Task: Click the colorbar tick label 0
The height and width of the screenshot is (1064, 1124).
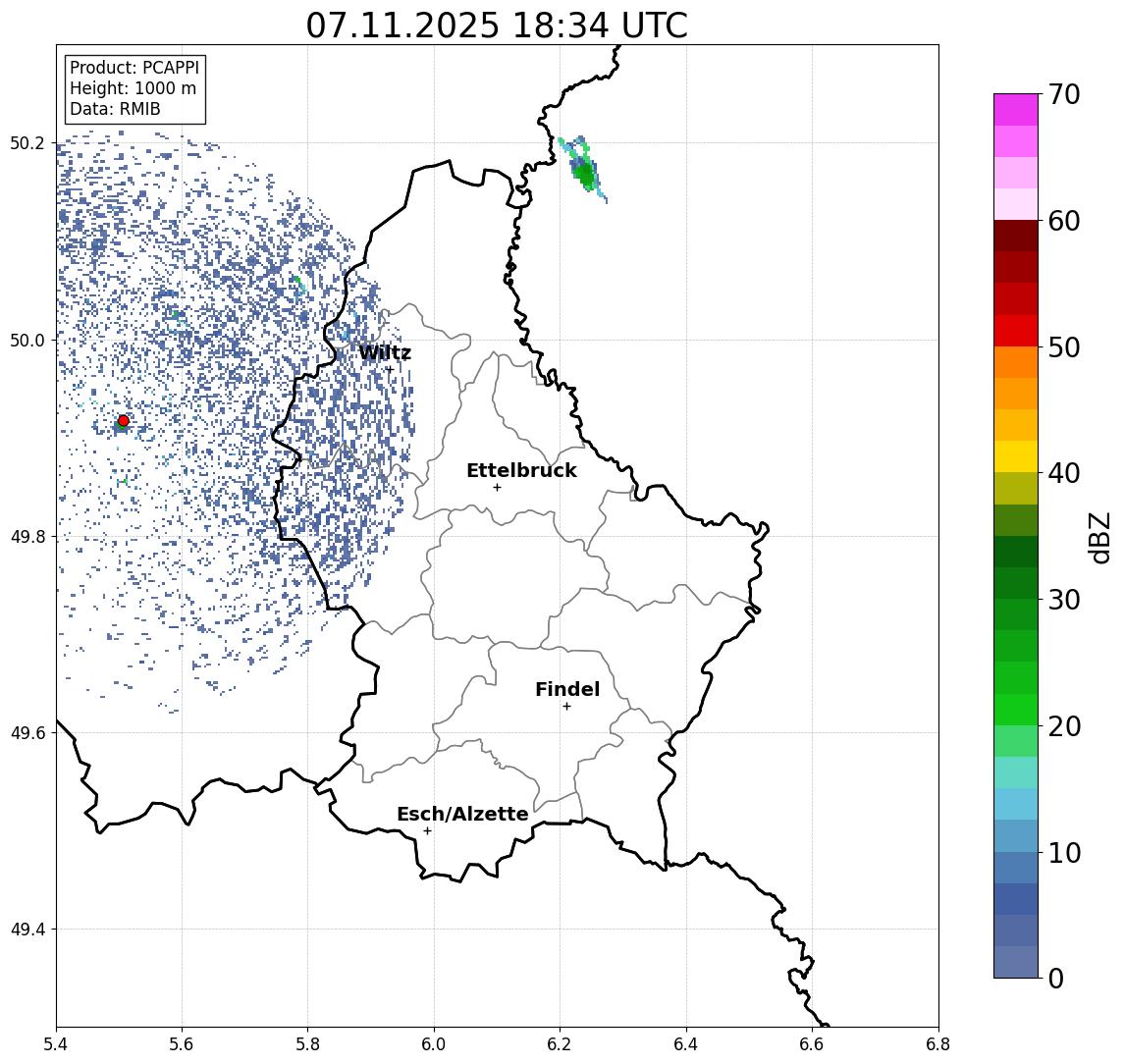Action: 1056,978
